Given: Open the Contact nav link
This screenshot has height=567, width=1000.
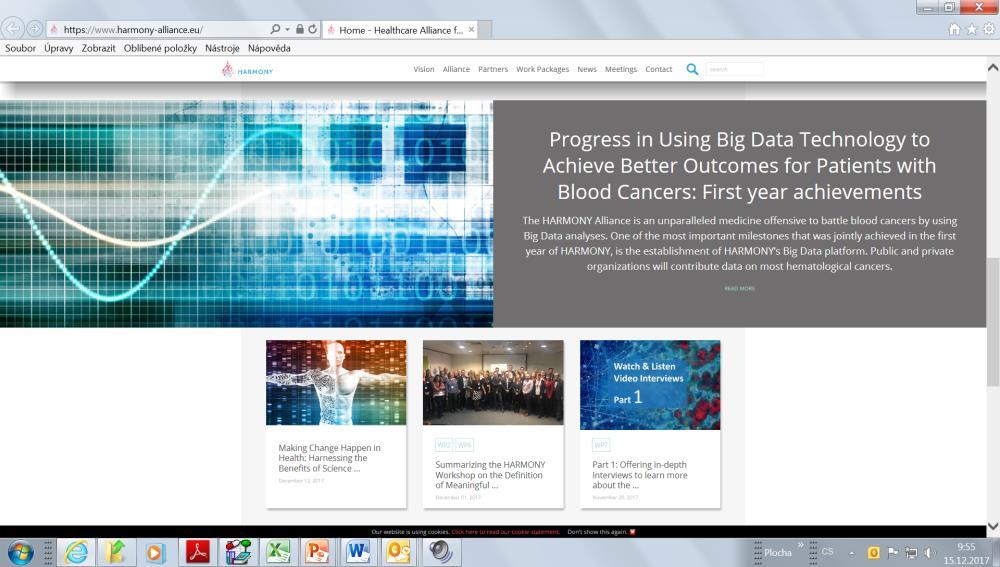Looking at the screenshot, I should (658, 70).
